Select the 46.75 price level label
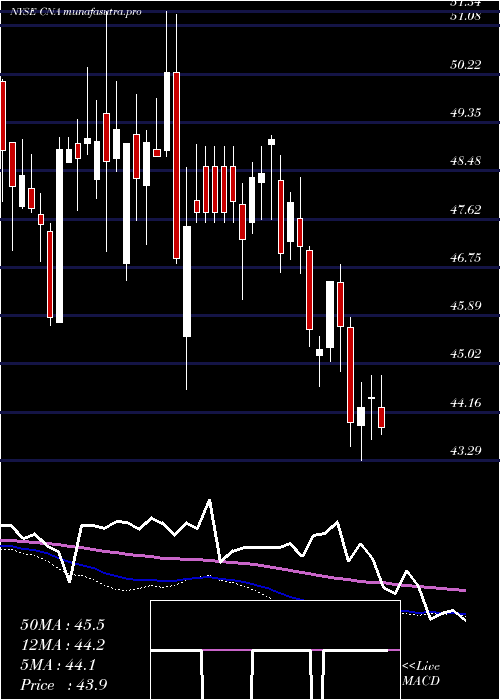The image size is (500, 700). tap(466, 258)
